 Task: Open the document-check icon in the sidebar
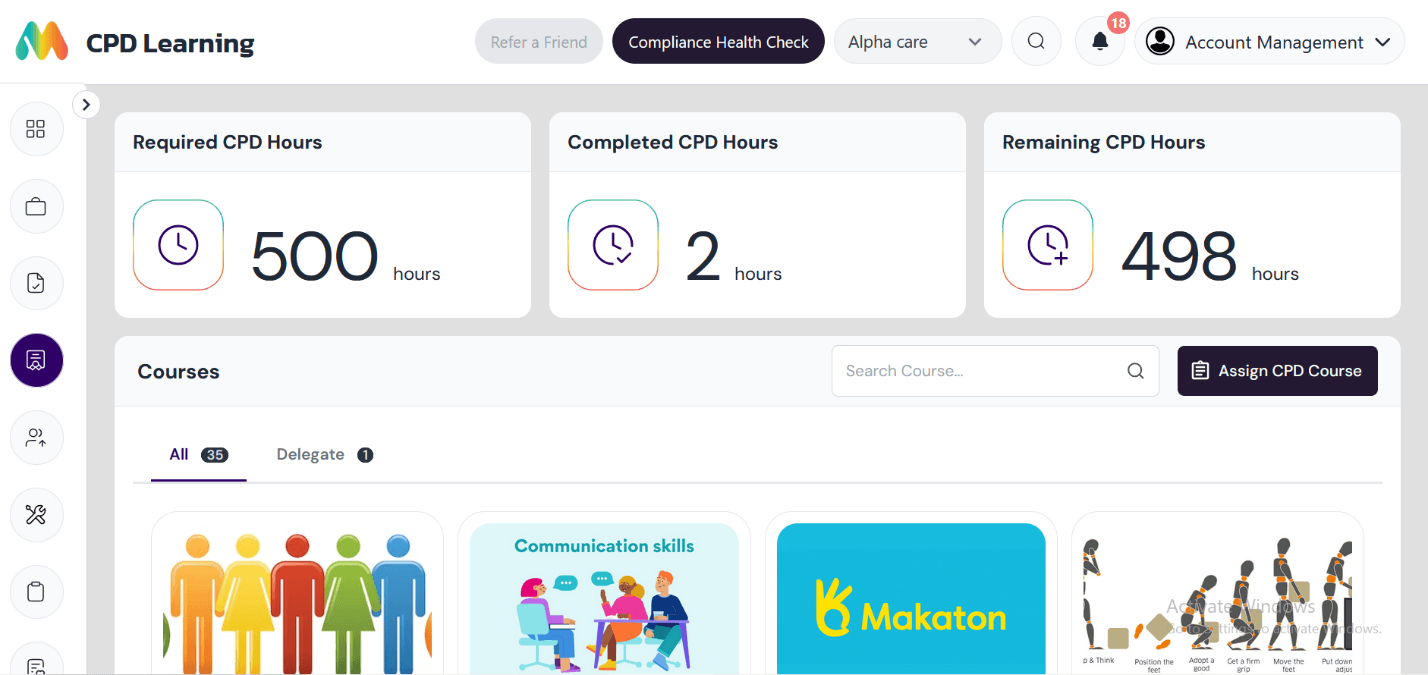pos(36,283)
